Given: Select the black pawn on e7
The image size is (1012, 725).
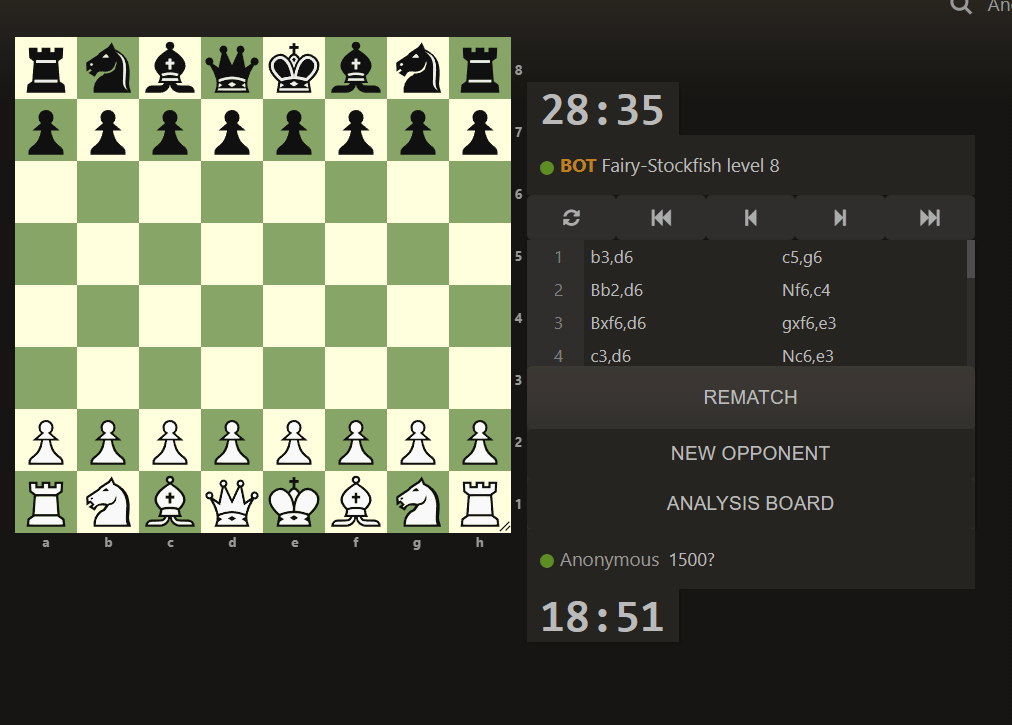Looking at the screenshot, I should (294, 130).
